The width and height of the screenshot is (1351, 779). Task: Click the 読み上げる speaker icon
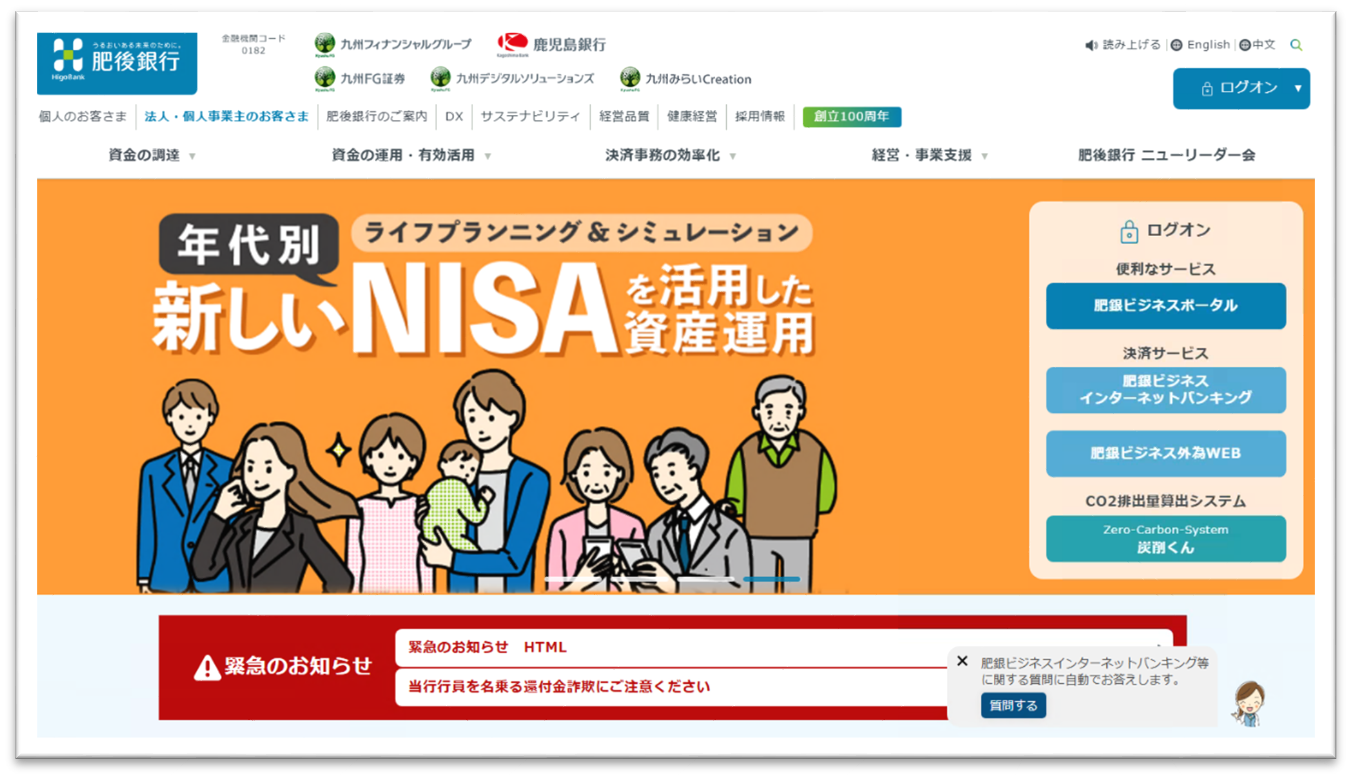(x=1091, y=45)
